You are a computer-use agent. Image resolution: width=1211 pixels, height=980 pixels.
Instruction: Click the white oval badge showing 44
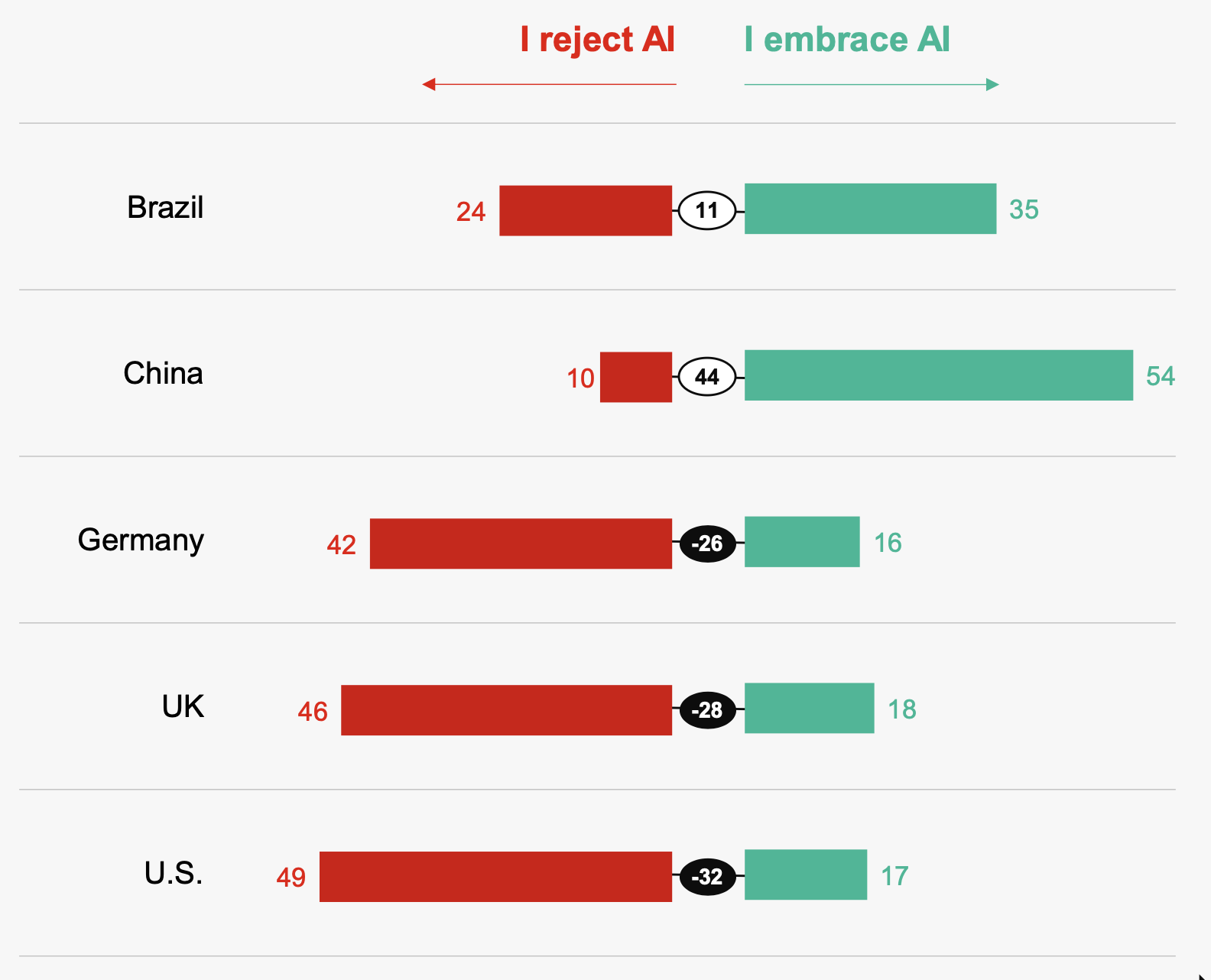[x=707, y=377]
